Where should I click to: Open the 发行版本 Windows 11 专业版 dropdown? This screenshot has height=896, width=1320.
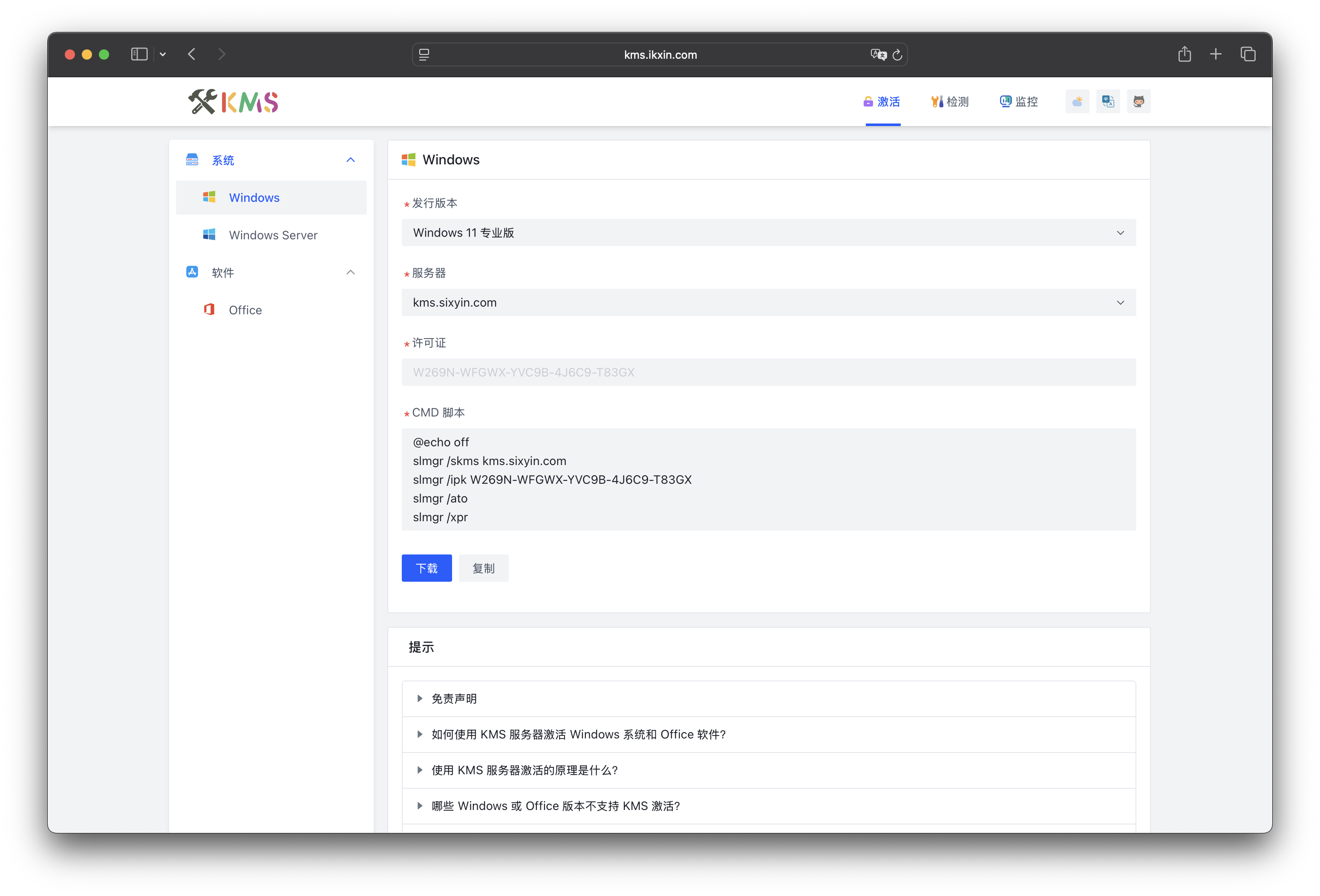click(x=769, y=233)
